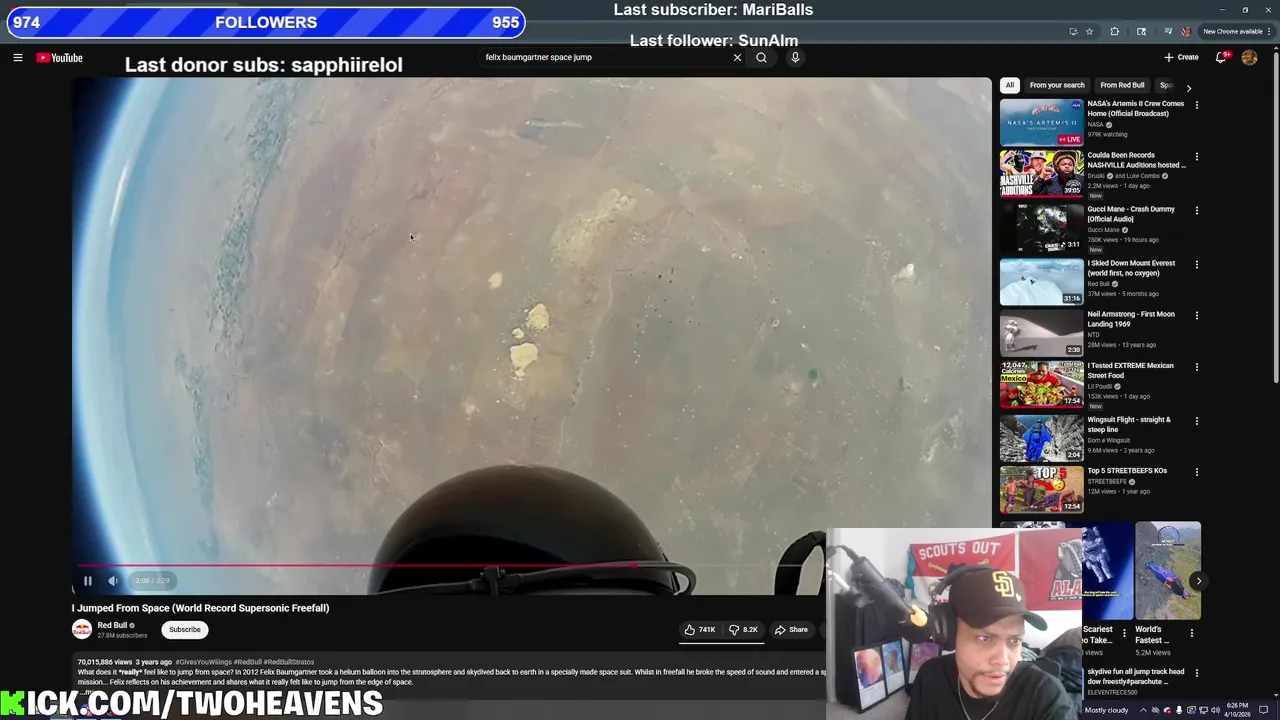This screenshot has width=1280, height=720.
Task: Open Mostly cloudy weather widget
Action: [1107, 710]
